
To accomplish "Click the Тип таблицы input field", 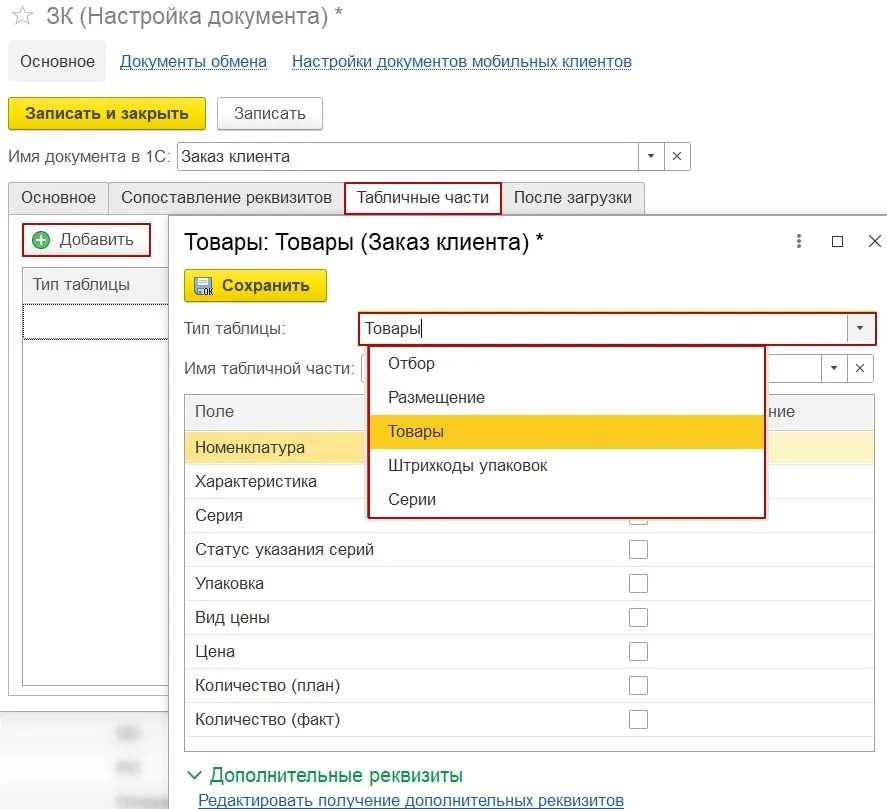I will 603,328.
